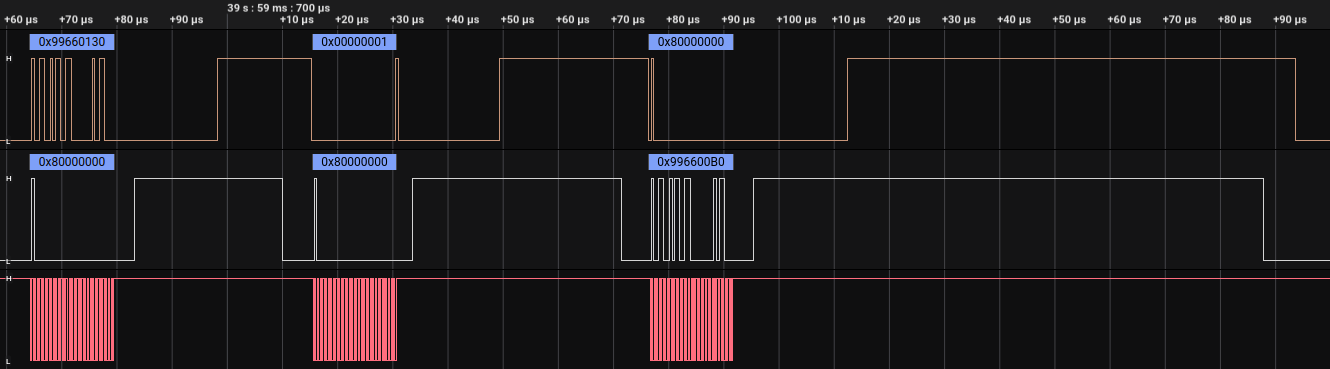Select the 0x00000001 decoded data bubble
1330x369 pixels.
click(354, 42)
